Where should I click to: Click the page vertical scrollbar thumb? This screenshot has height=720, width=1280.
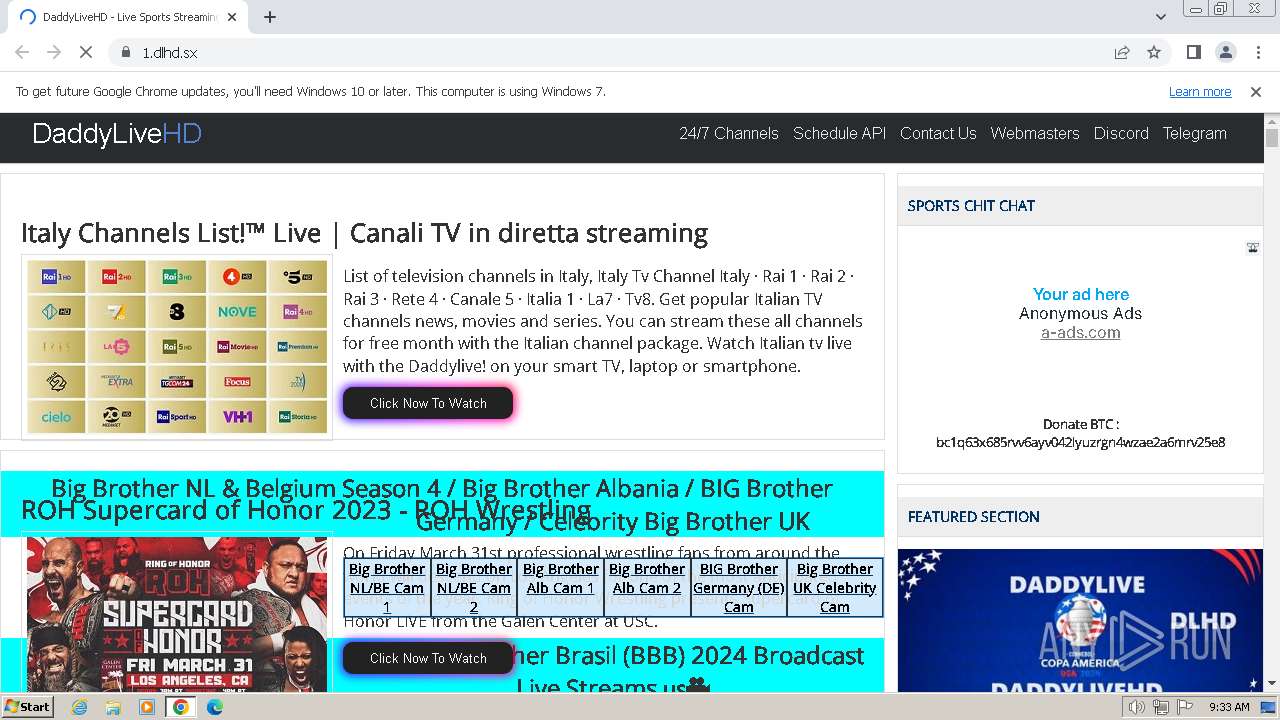tap(1272, 138)
